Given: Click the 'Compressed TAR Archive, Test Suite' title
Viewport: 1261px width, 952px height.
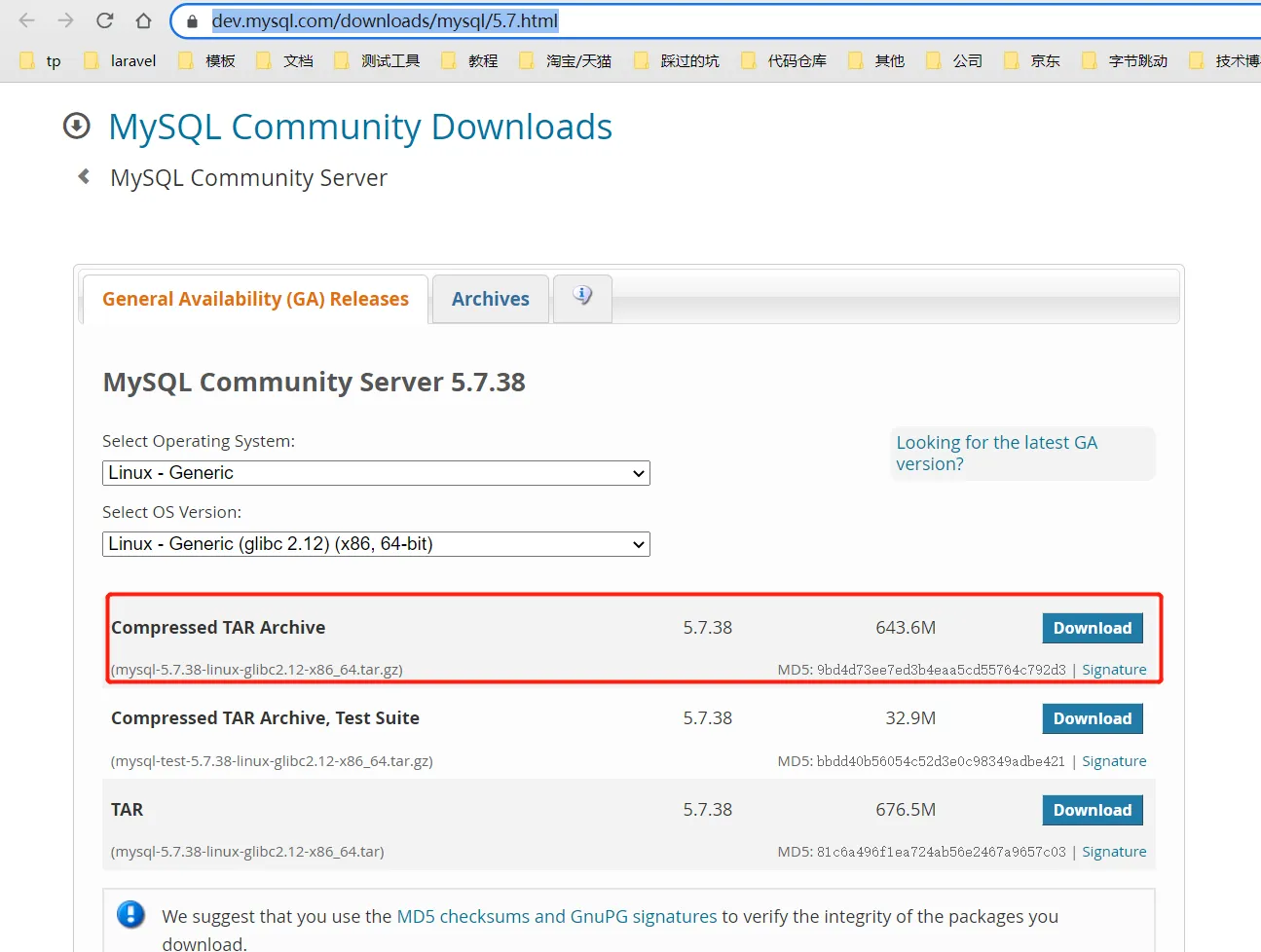Looking at the screenshot, I should tap(265, 718).
